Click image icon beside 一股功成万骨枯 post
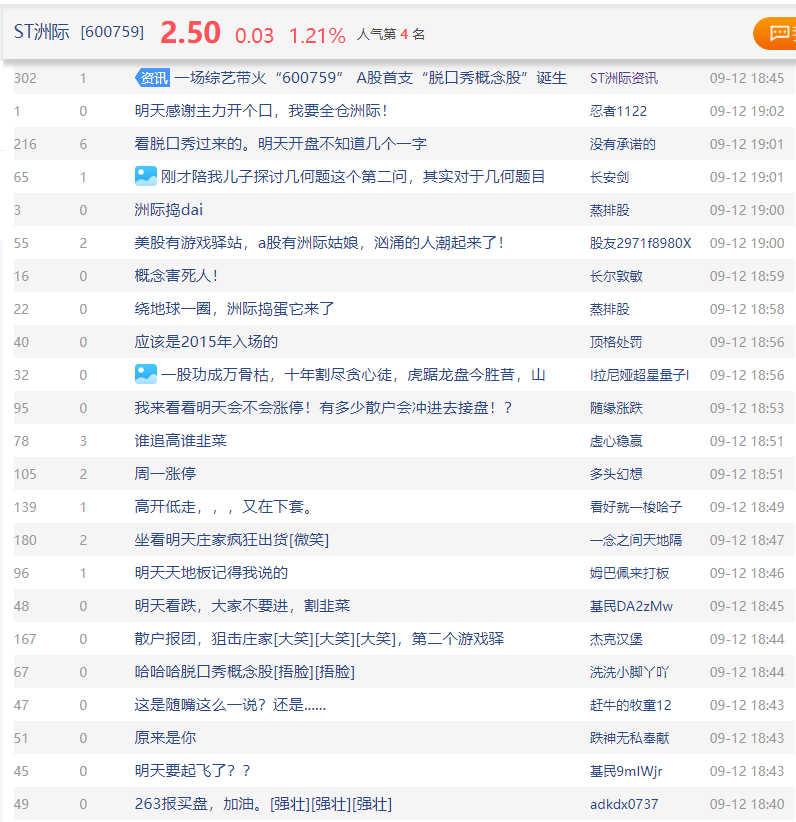 (x=146, y=375)
